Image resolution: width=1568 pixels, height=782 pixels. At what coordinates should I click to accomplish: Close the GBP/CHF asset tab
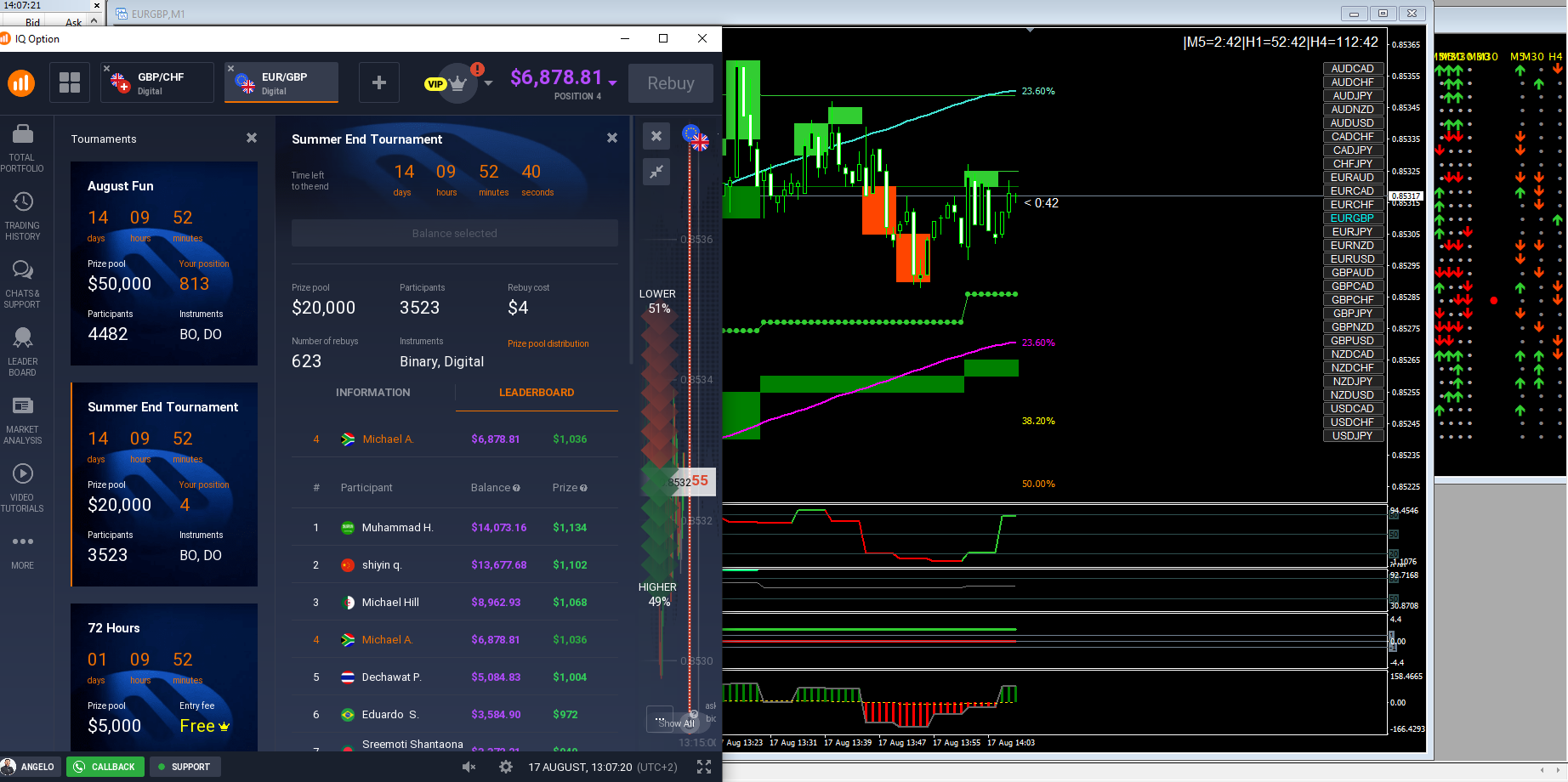click(x=106, y=68)
